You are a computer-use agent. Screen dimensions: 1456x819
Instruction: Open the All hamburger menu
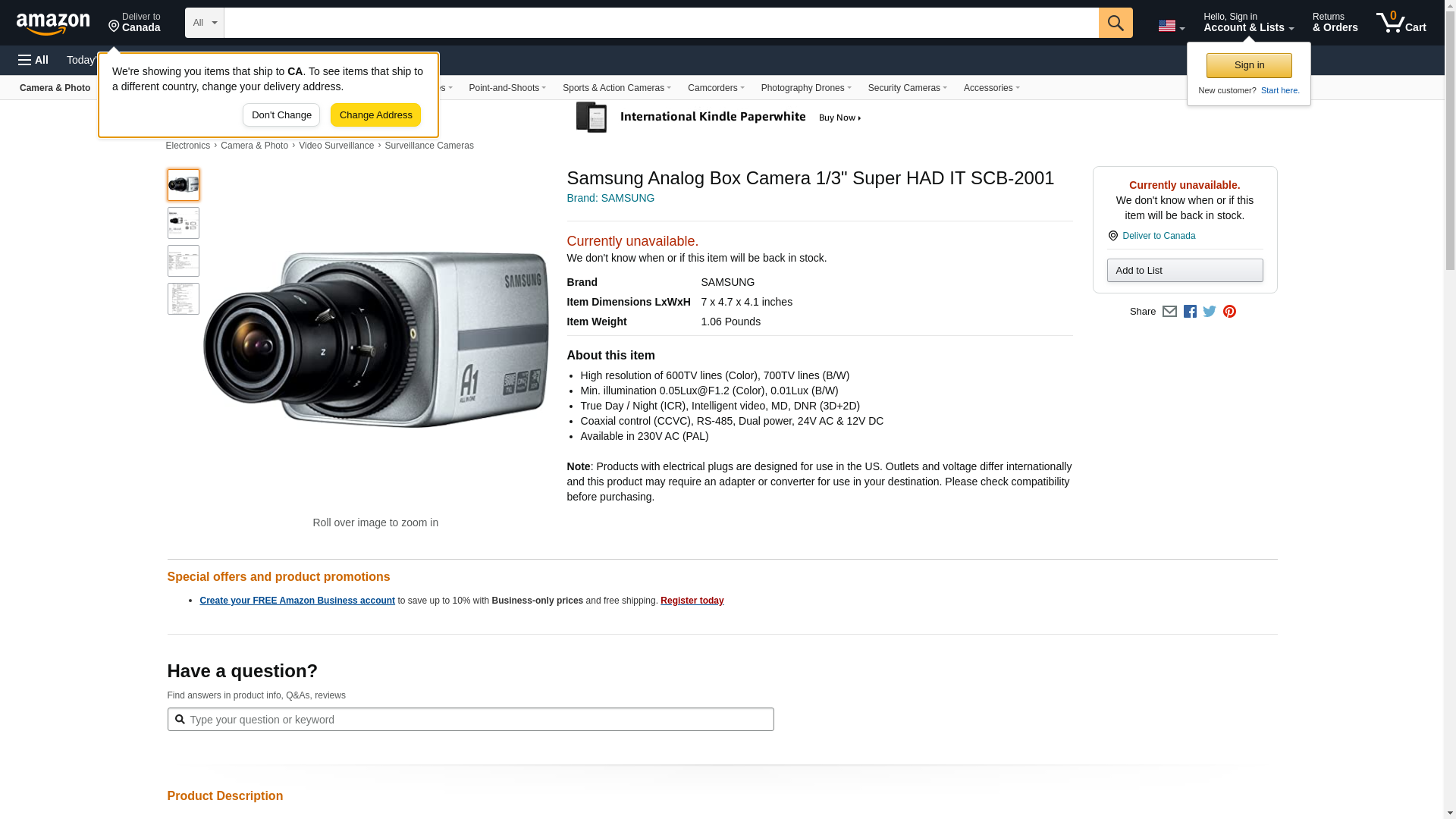coord(33,60)
